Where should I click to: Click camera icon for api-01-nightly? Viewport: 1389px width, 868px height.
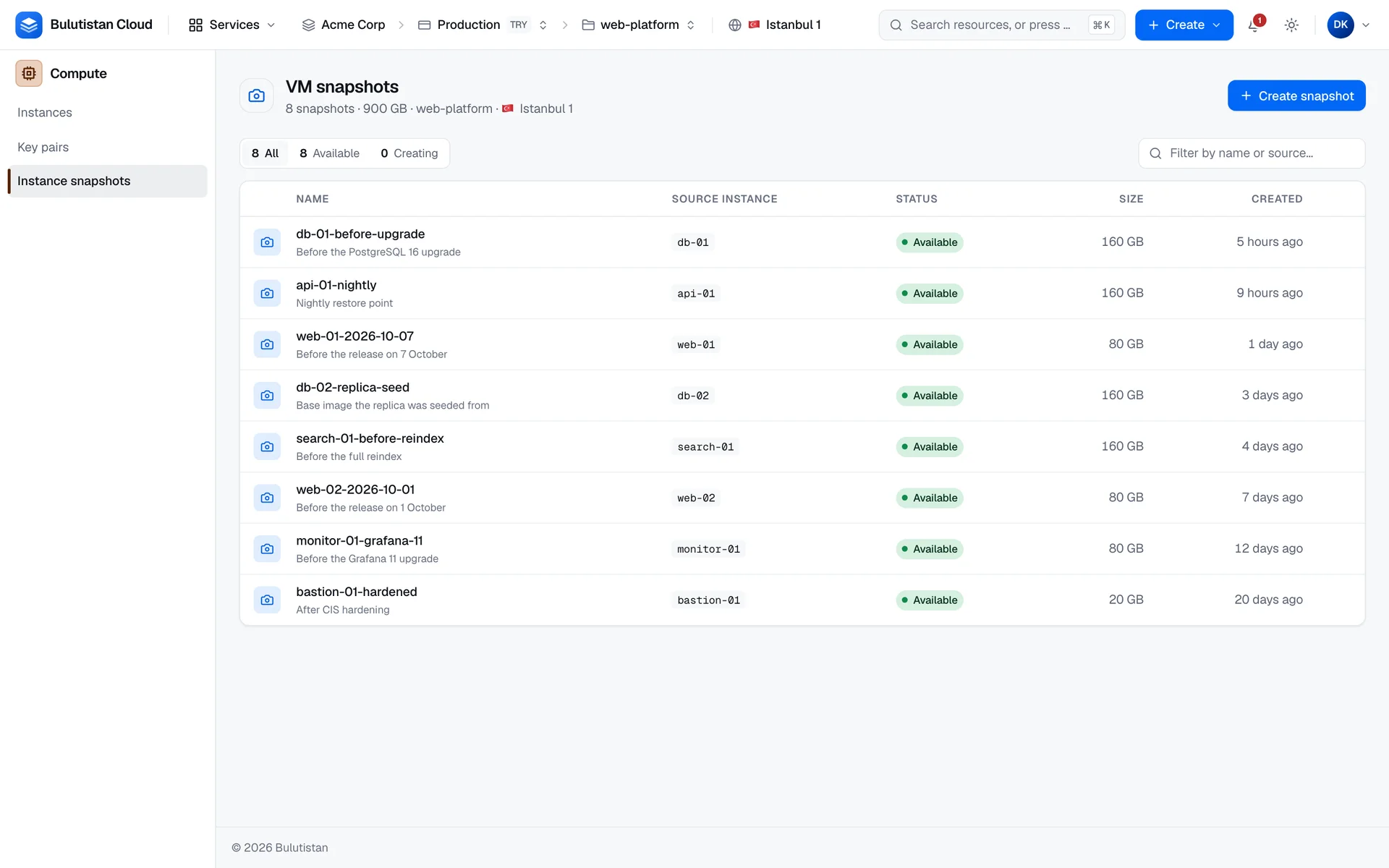(x=267, y=294)
